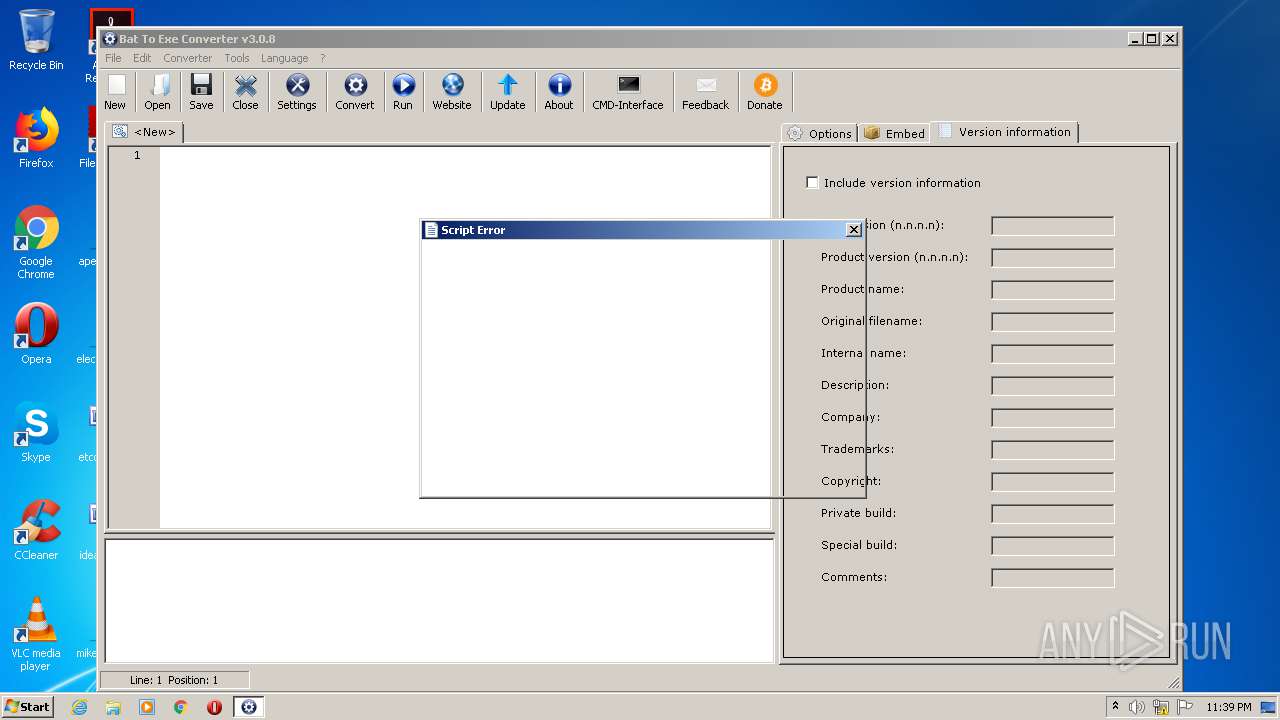Close current script with Close icon
The image size is (1280, 720).
pos(245,92)
